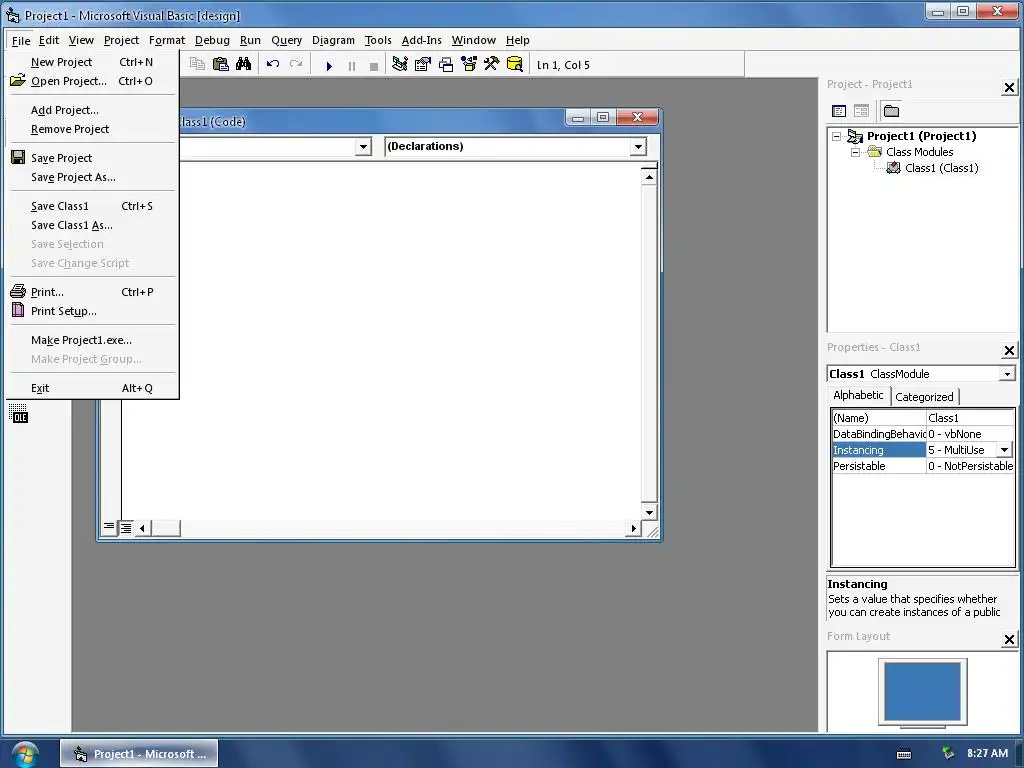Viewport: 1024px width, 768px height.
Task: Switch to Full Module View
Action: click(x=125, y=527)
